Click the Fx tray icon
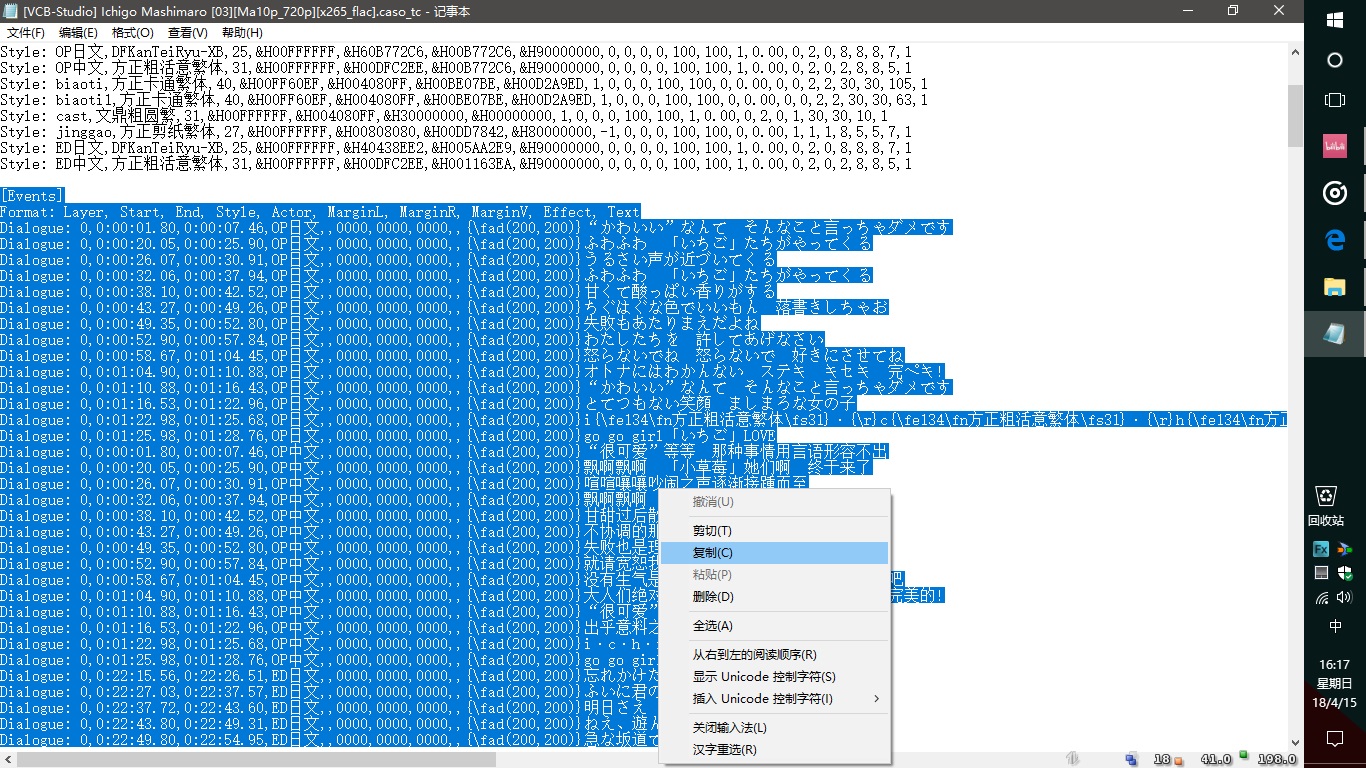This screenshot has width=1366, height=768. pyautogui.click(x=1321, y=549)
